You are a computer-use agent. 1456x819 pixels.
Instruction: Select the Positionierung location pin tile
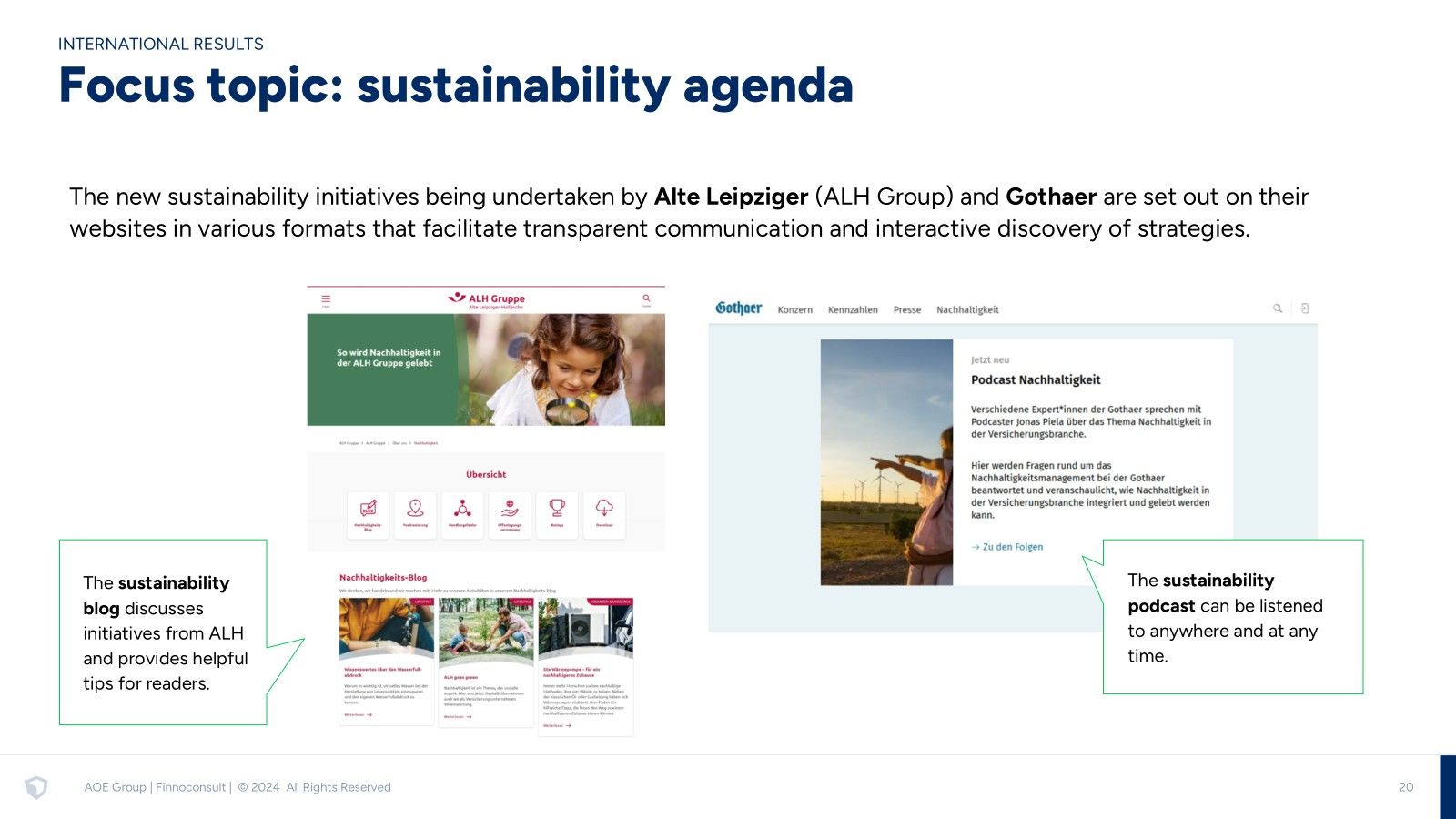point(415,515)
